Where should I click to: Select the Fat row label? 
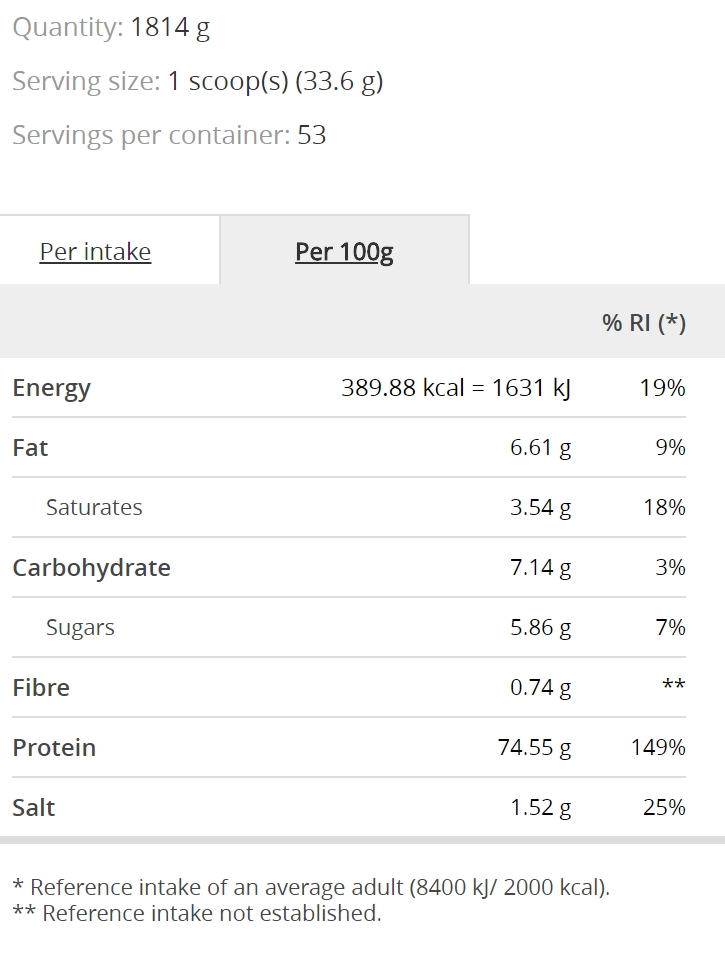30,448
